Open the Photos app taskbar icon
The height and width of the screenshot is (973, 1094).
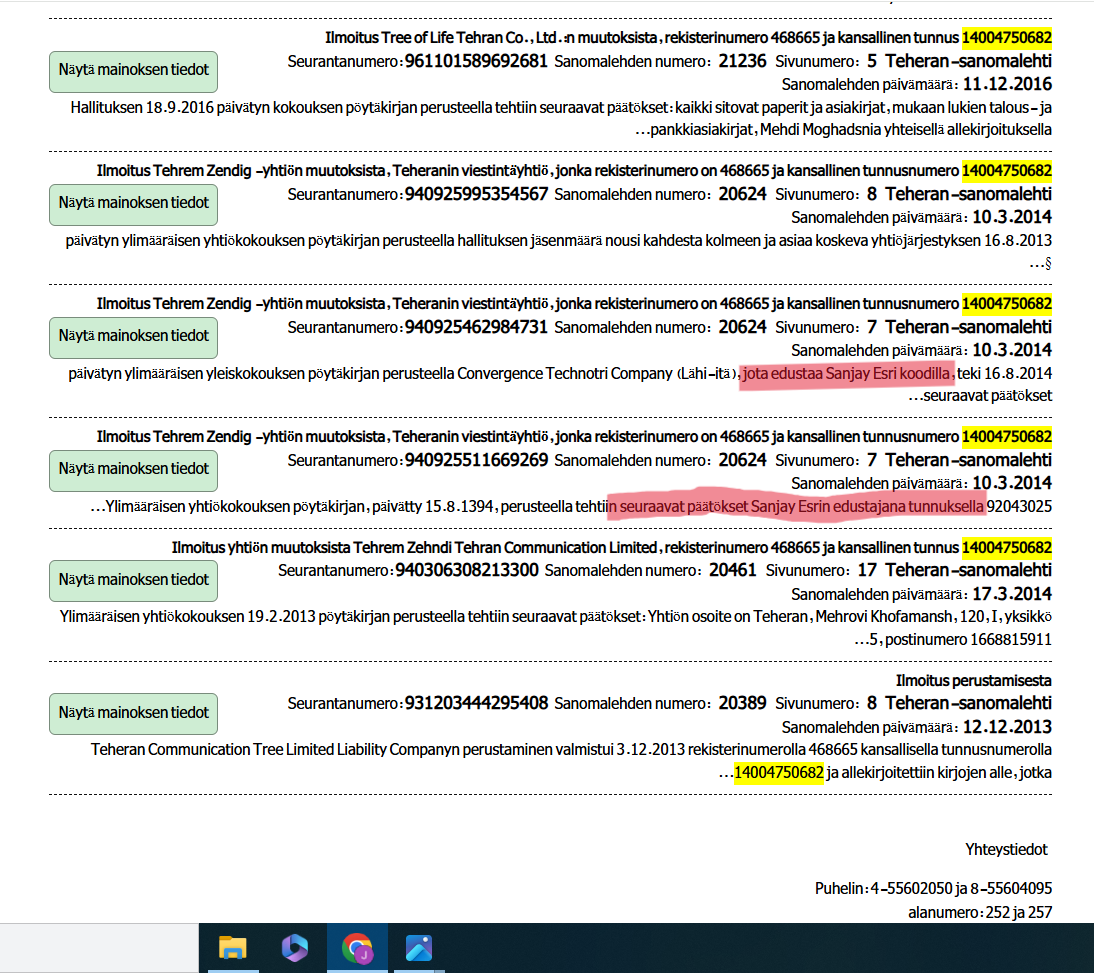pyautogui.click(x=419, y=948)
